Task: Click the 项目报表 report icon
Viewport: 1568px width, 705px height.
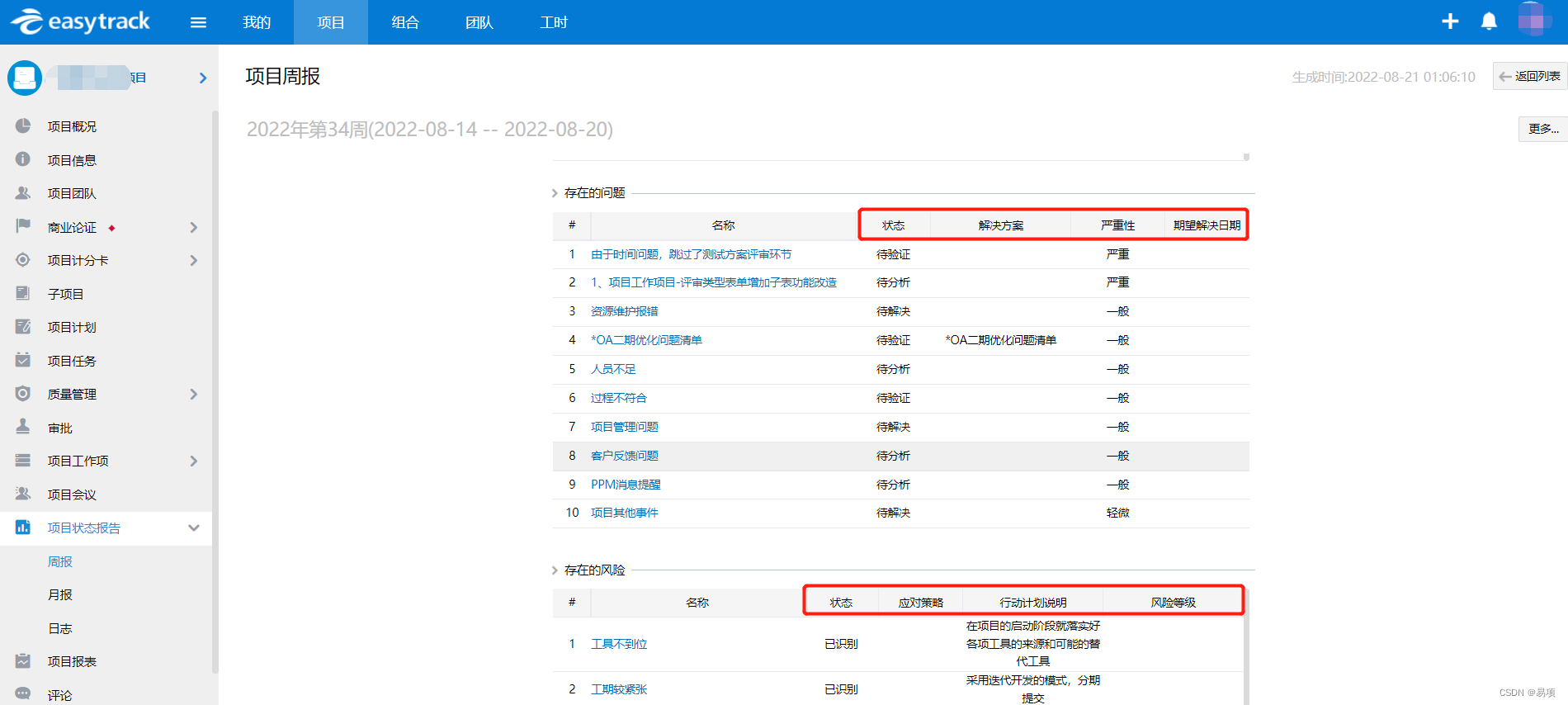Action: pyautogui.click(x=23, y=660)
